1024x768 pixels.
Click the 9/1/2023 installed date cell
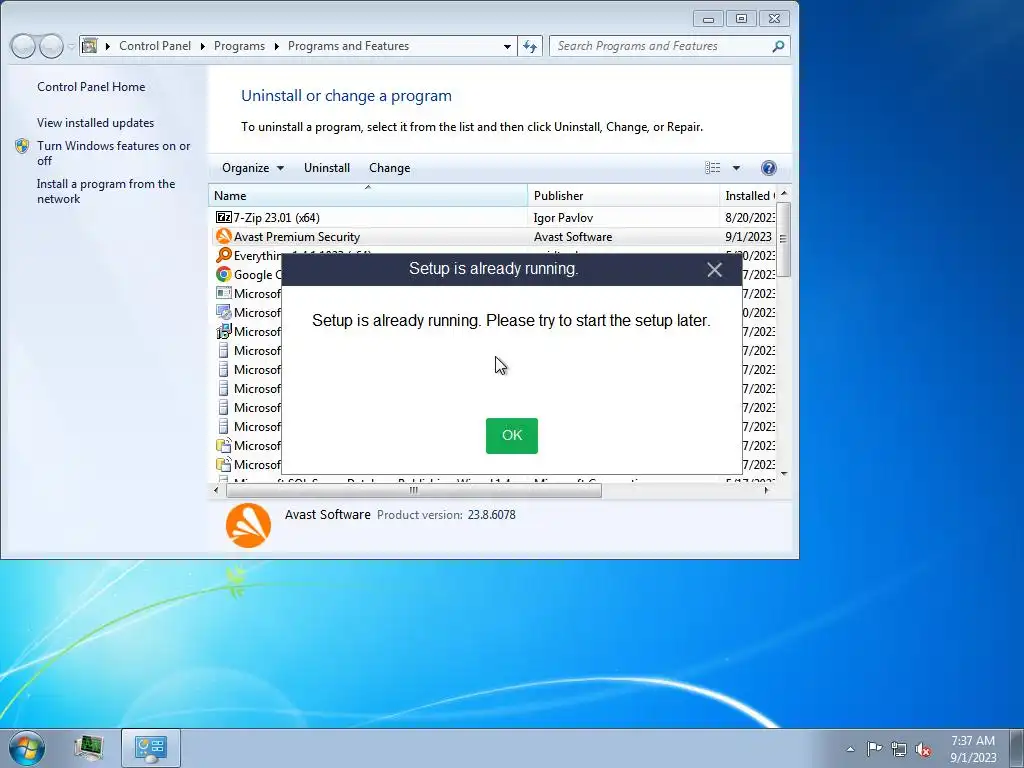point(748,236)
